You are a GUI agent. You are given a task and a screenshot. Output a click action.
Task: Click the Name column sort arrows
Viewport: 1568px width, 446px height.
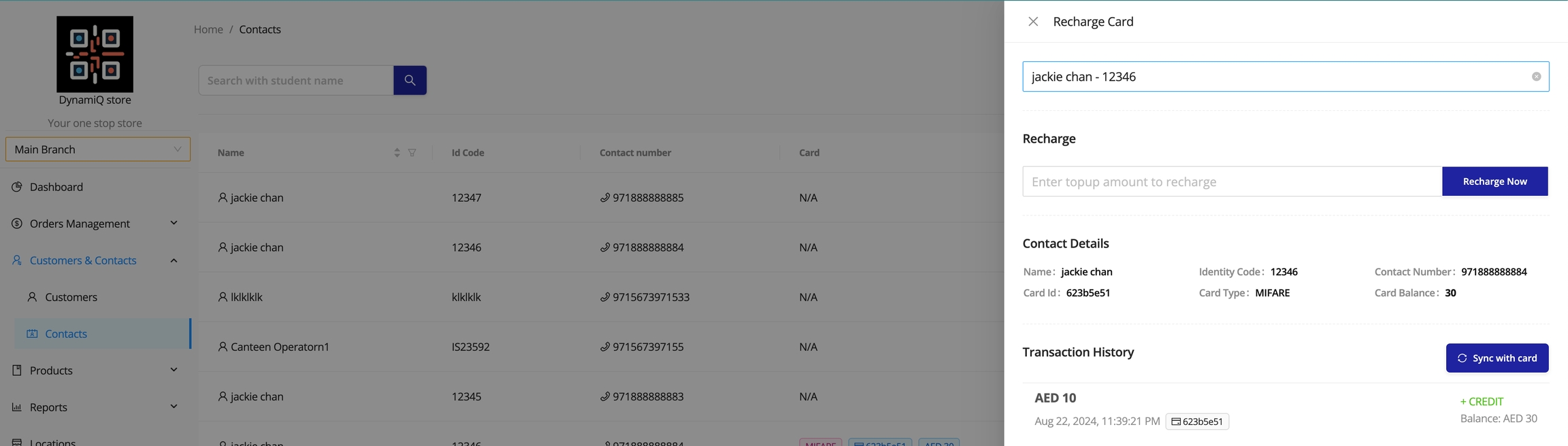tap(397, 153)
